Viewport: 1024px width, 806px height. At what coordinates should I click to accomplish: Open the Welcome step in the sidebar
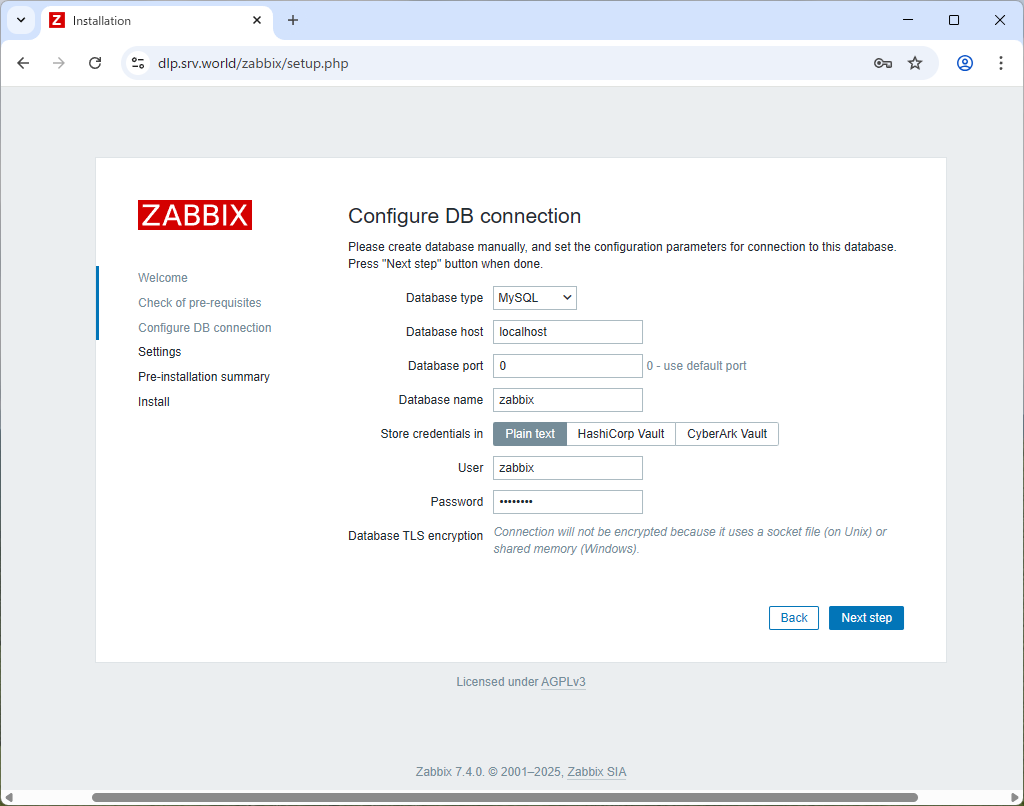pyautogui.click(x=163, y=277)
